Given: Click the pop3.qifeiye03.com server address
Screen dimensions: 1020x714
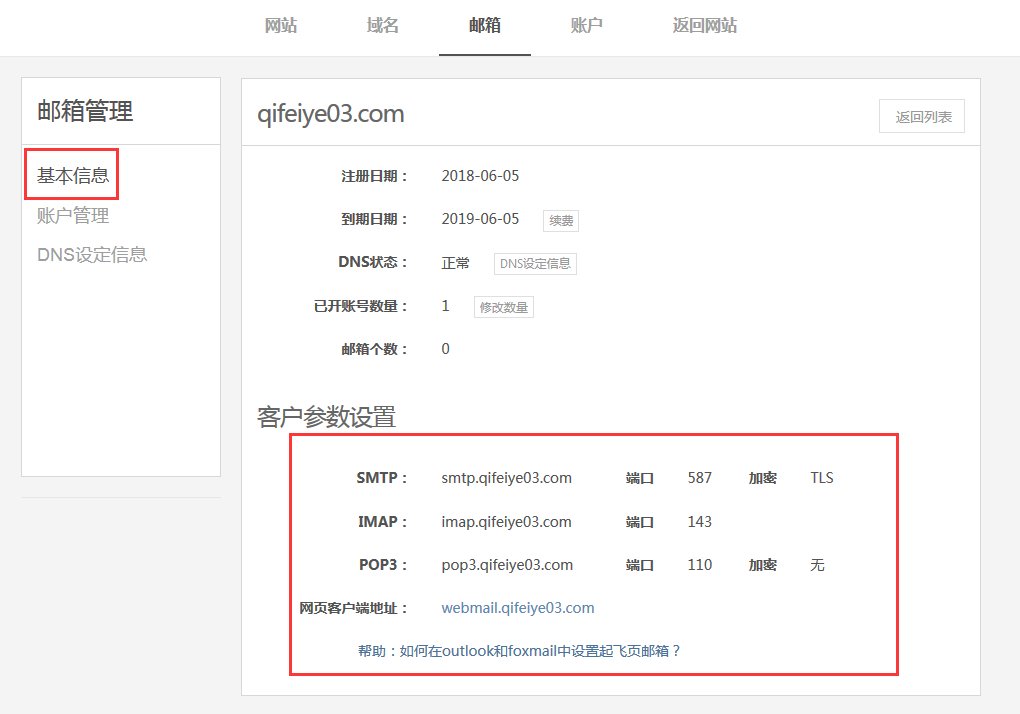Looking at the screenshot, I should (x=507, y=565).
